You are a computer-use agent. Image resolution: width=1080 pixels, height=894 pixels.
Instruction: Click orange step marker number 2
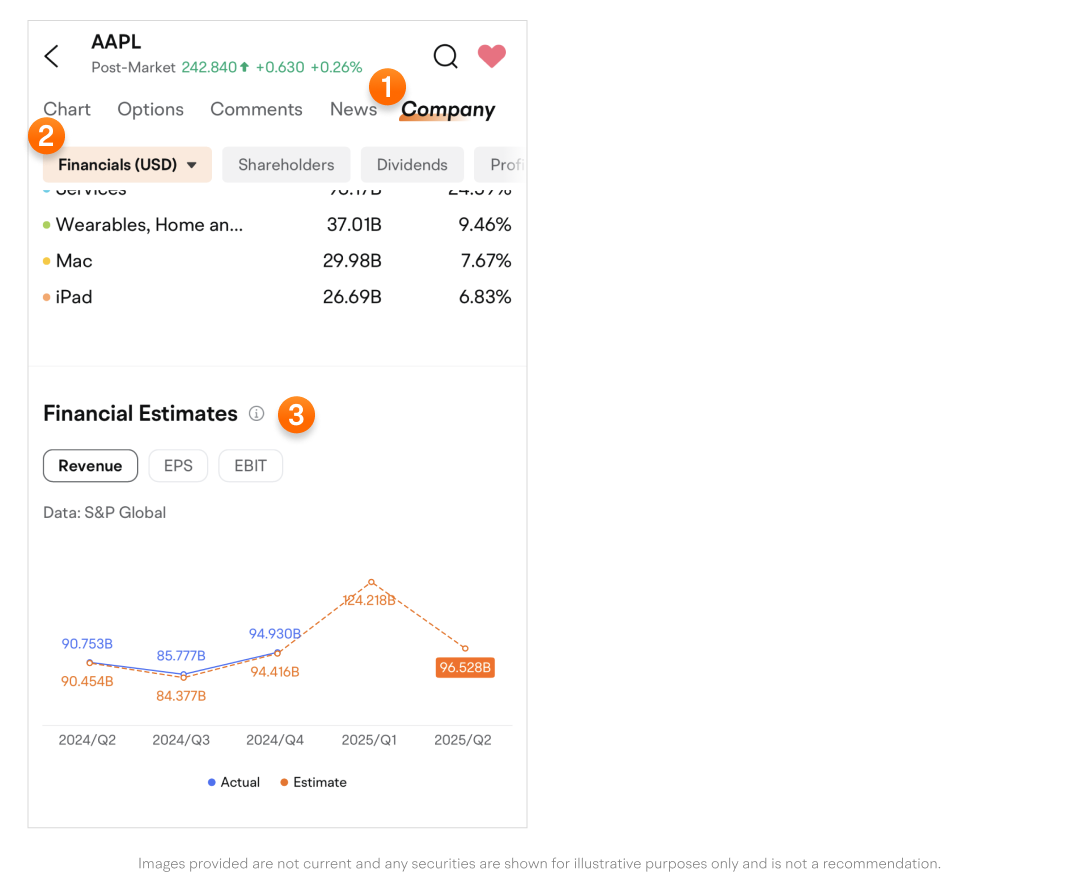46,135
